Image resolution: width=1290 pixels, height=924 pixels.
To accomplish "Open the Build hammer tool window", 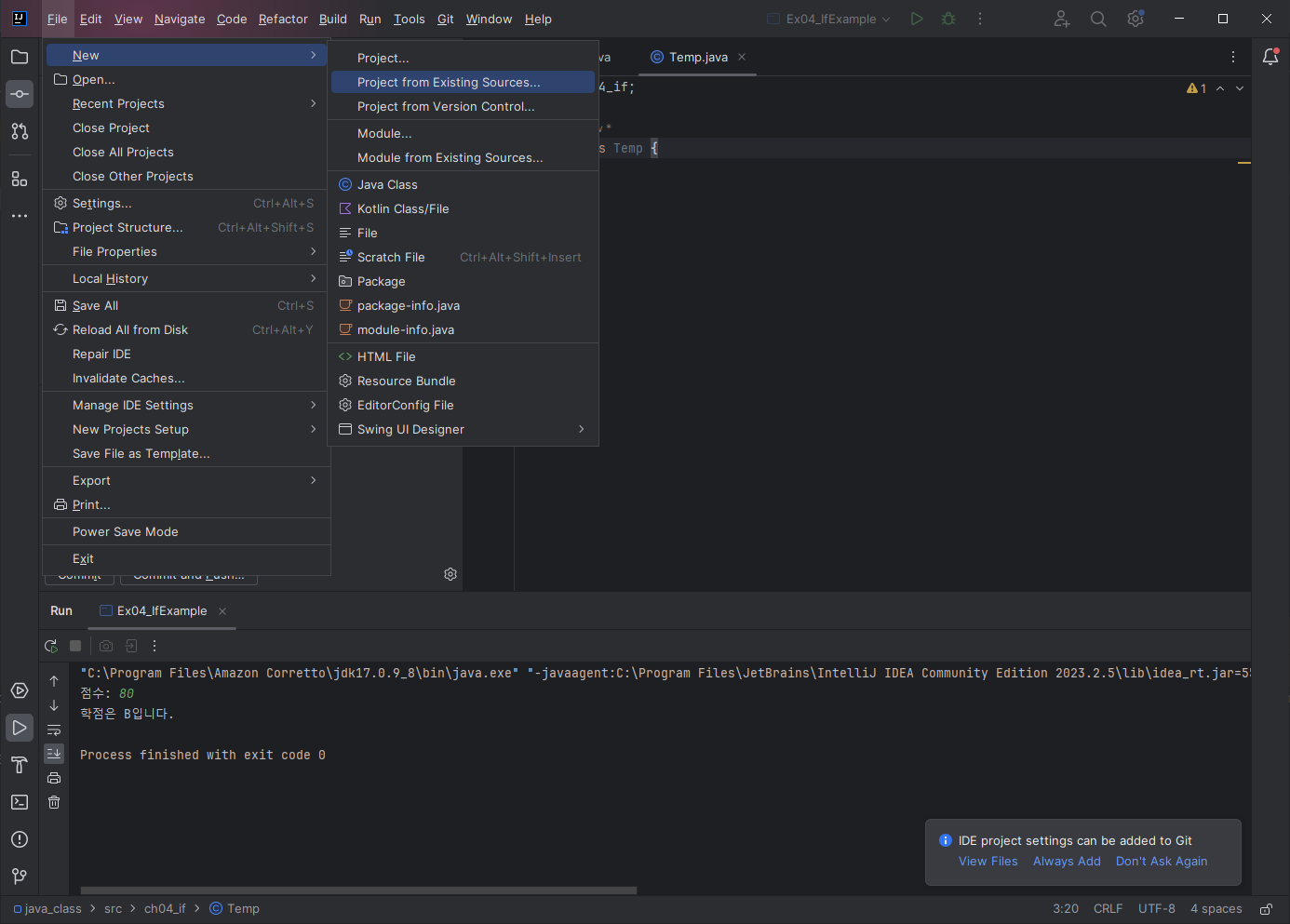I will click(x=20, y=765).
